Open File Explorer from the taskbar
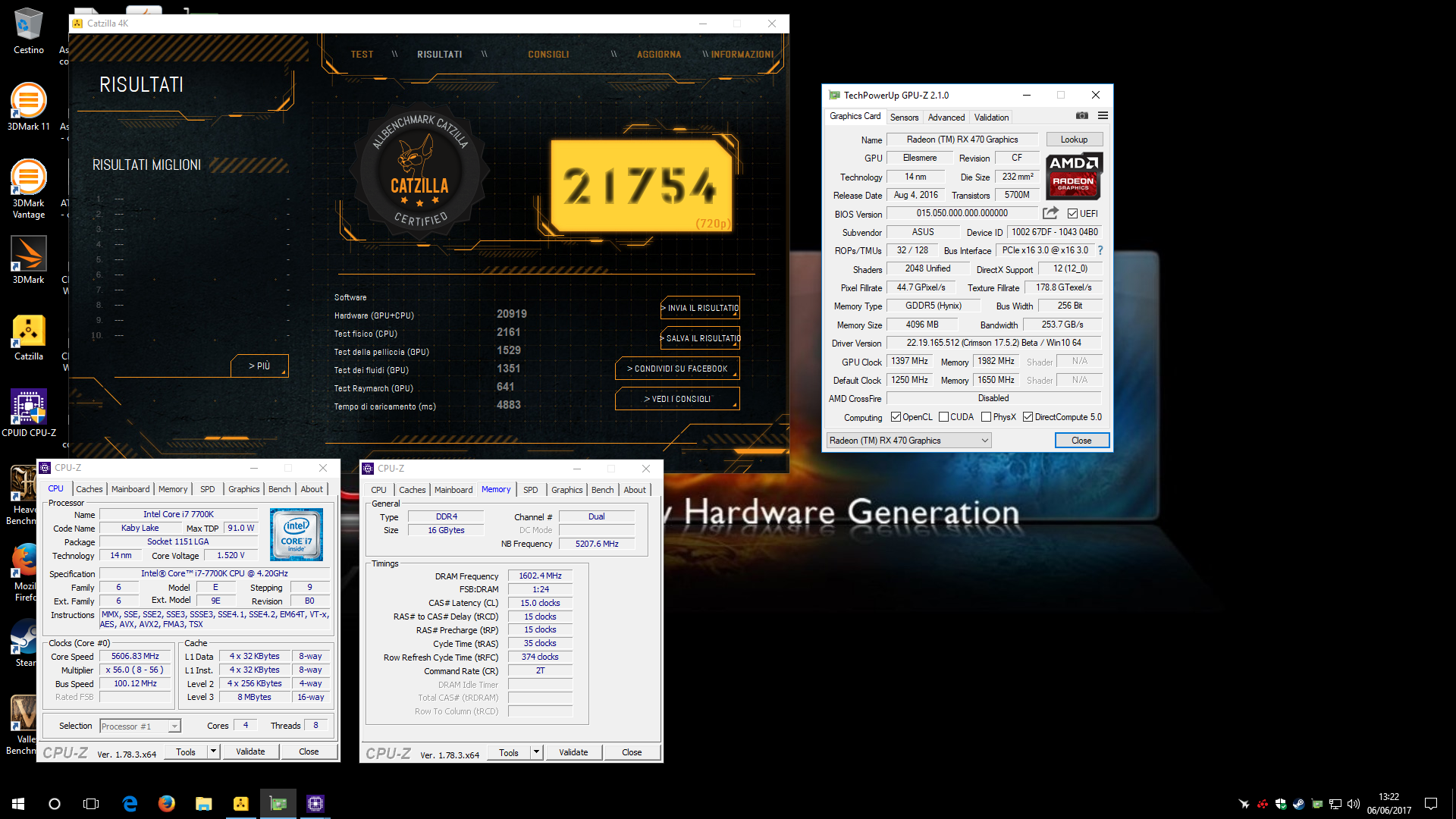Image resolution: width=1456 pixels, height=819 pixels. (203, 803)
